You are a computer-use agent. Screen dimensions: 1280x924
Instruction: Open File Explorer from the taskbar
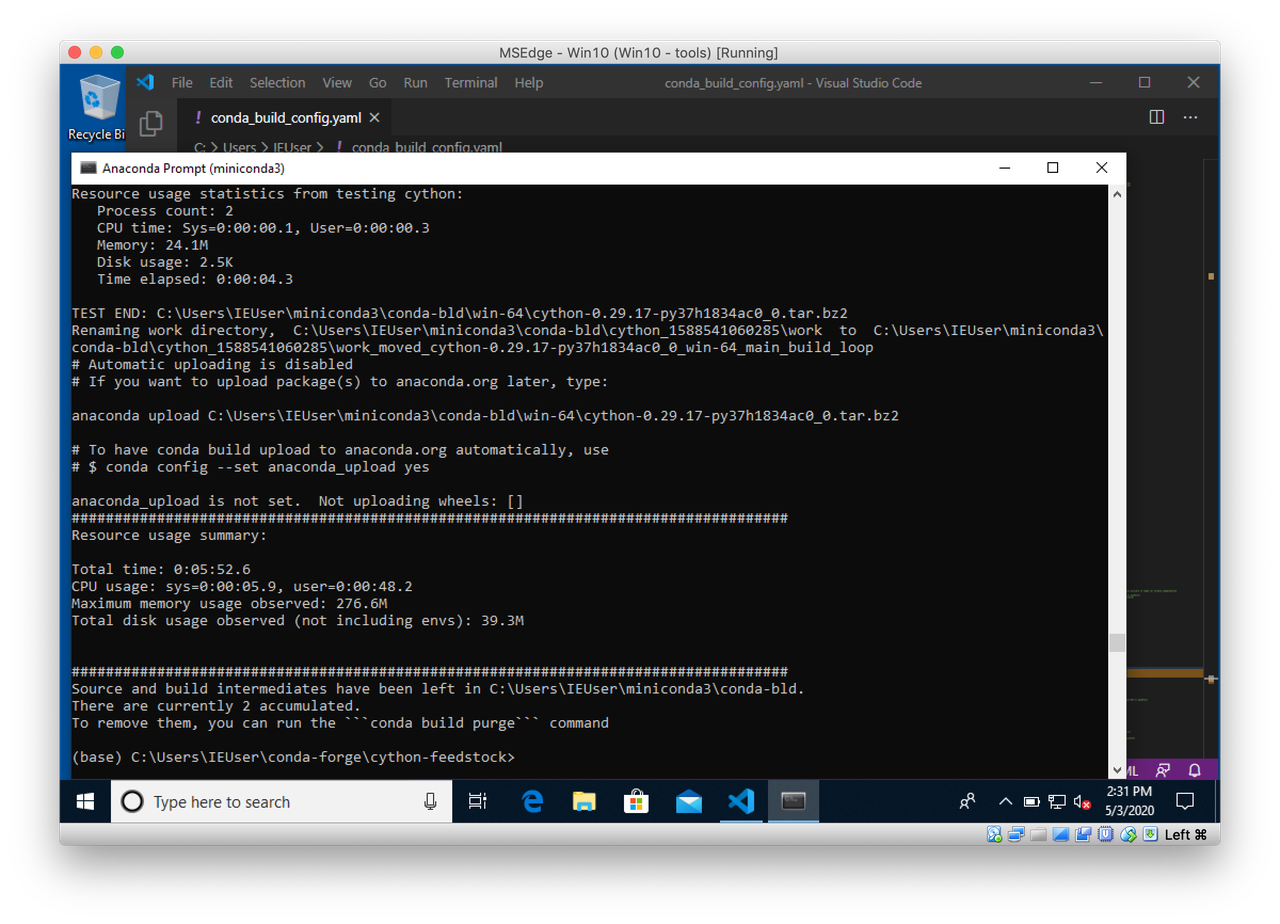(584, 801)
